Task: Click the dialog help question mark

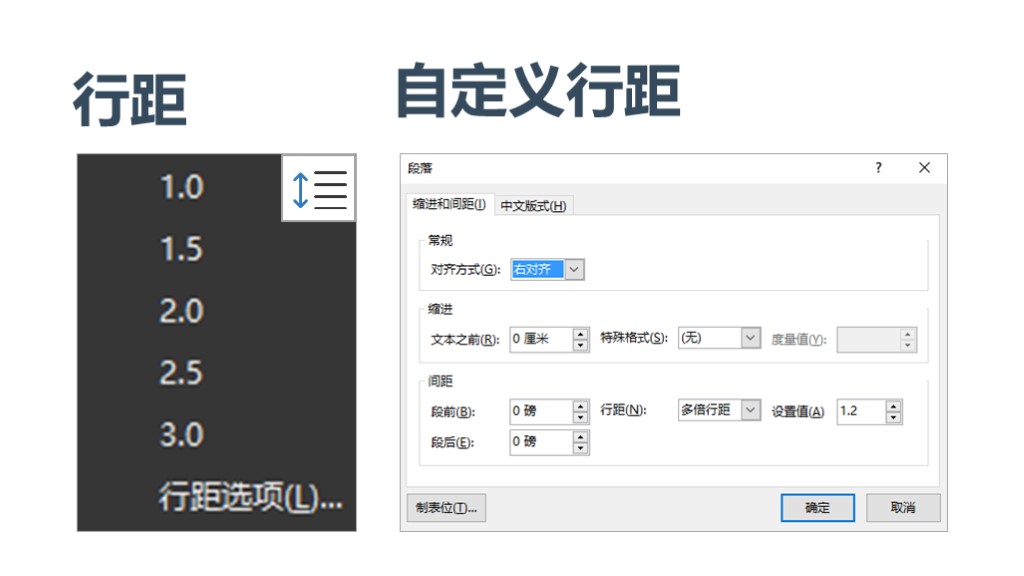Action: click(879, 168)
